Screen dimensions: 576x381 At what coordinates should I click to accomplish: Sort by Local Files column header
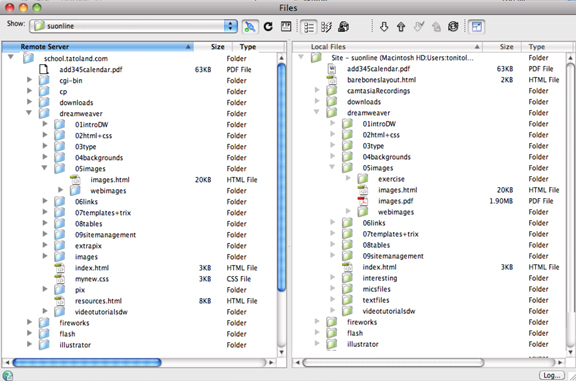387,47
